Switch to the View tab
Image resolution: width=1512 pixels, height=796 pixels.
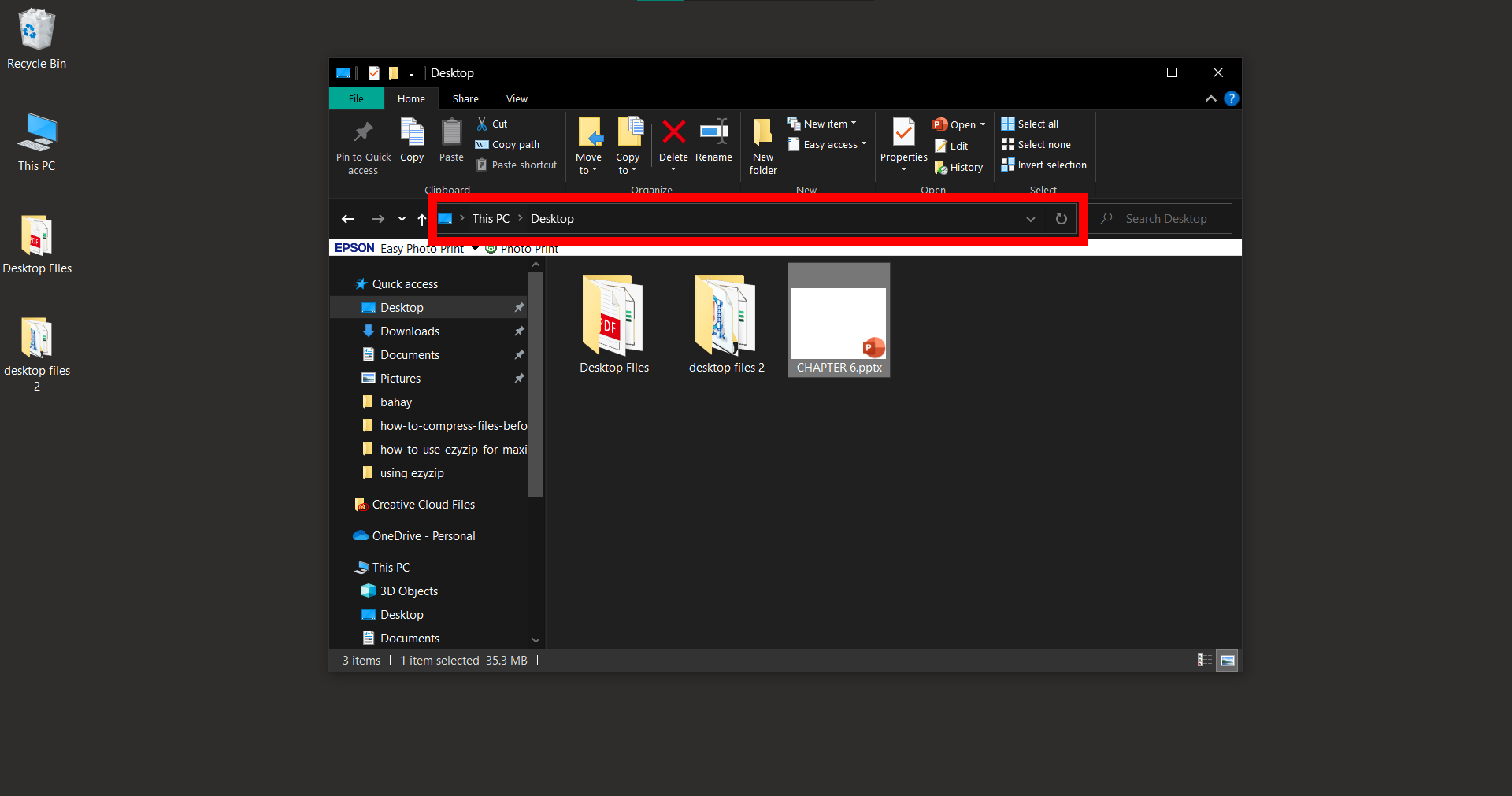[517, 98]
